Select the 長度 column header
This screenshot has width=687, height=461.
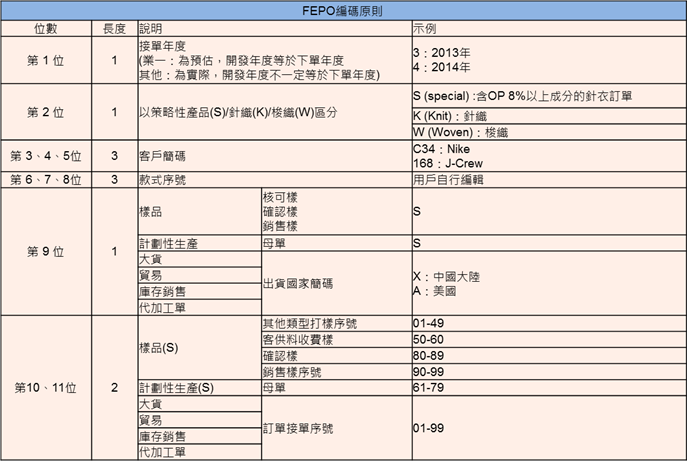click(x=114, y=28)
